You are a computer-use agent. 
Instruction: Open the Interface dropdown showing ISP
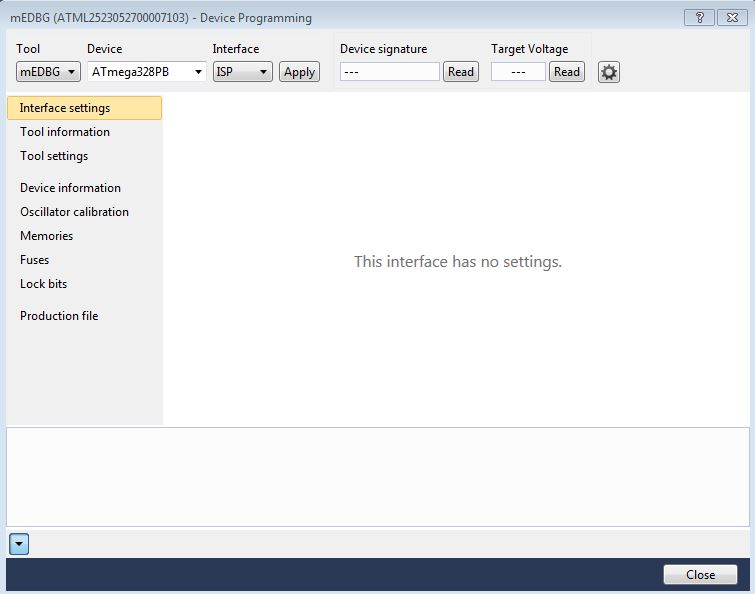[243, 72]
